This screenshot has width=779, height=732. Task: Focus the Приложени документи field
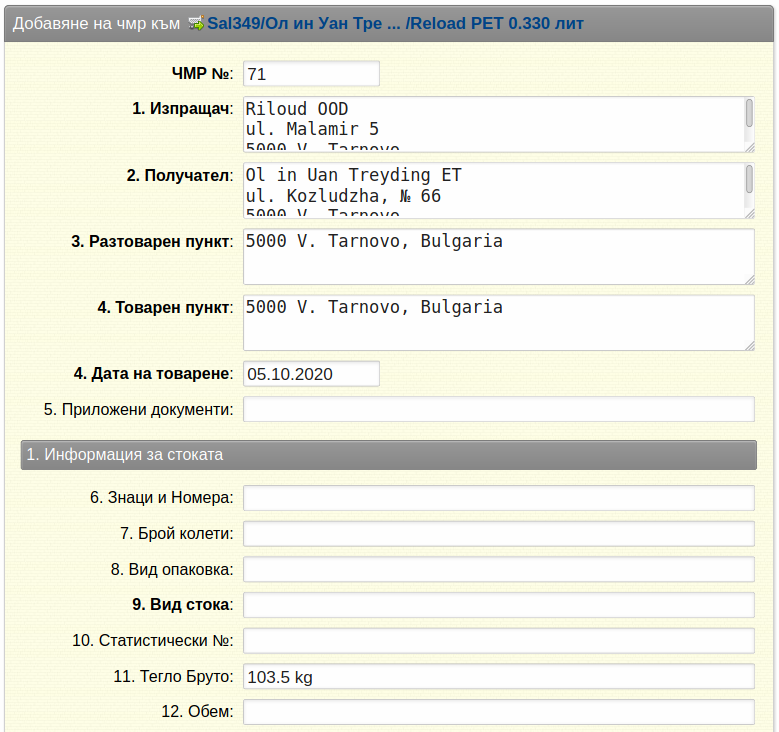coord(499,409)
